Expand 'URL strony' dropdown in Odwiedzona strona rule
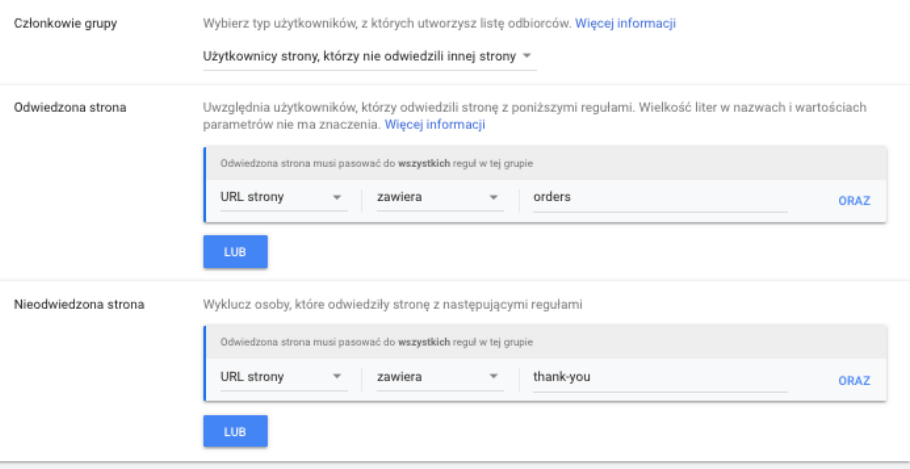Viewport: 910px width, 469px height. 282,197
